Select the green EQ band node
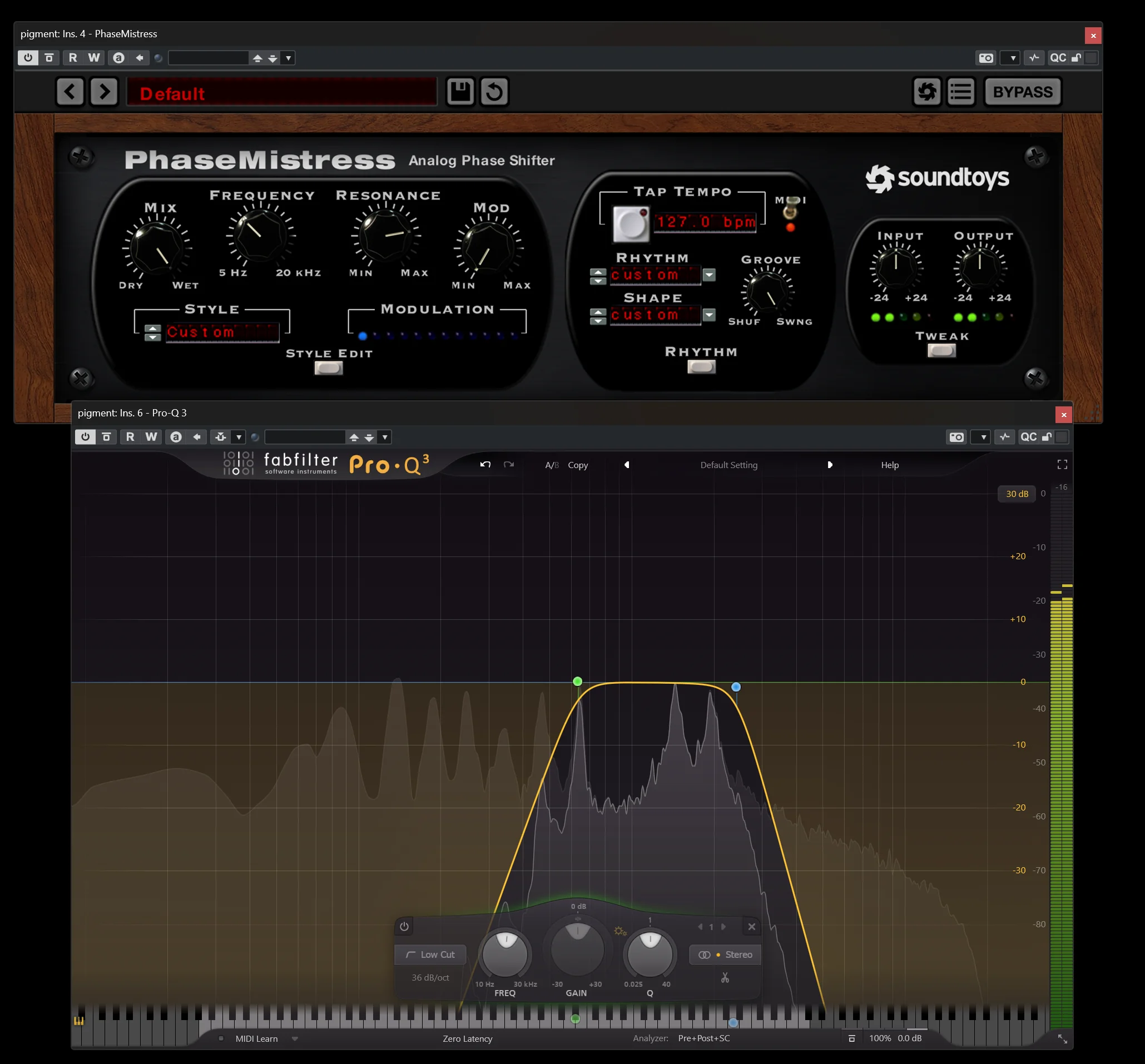The height and width of the screenshot is (1064, 1145). pos(578,682)
